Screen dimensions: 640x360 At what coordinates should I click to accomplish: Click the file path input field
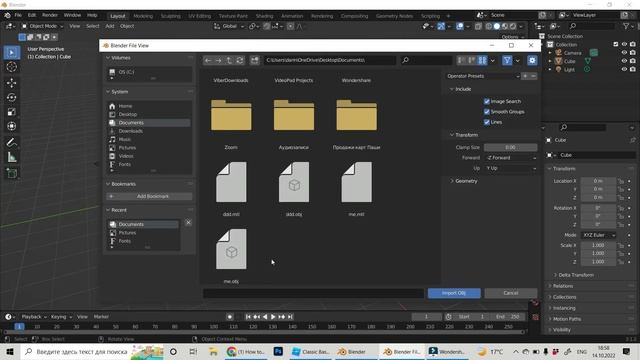330,60
